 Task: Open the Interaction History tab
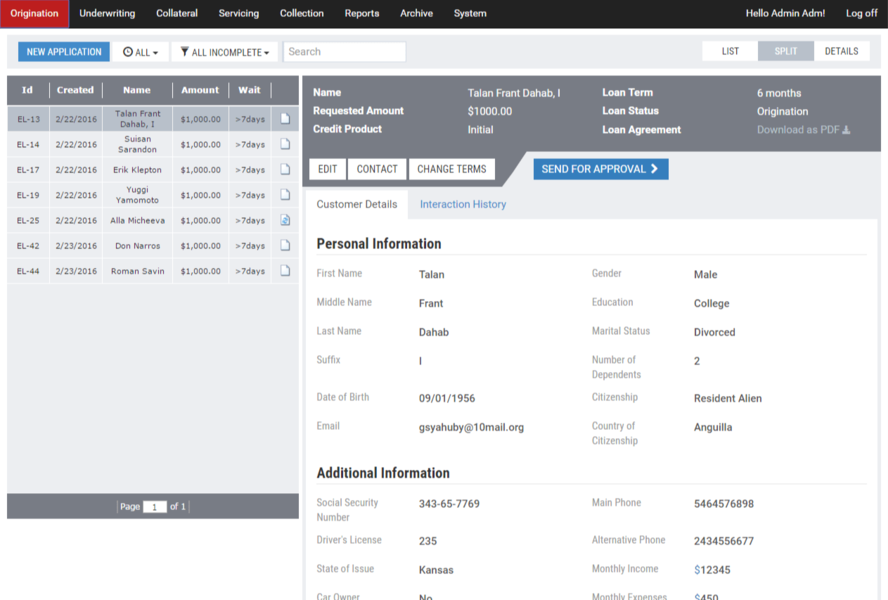463,204
